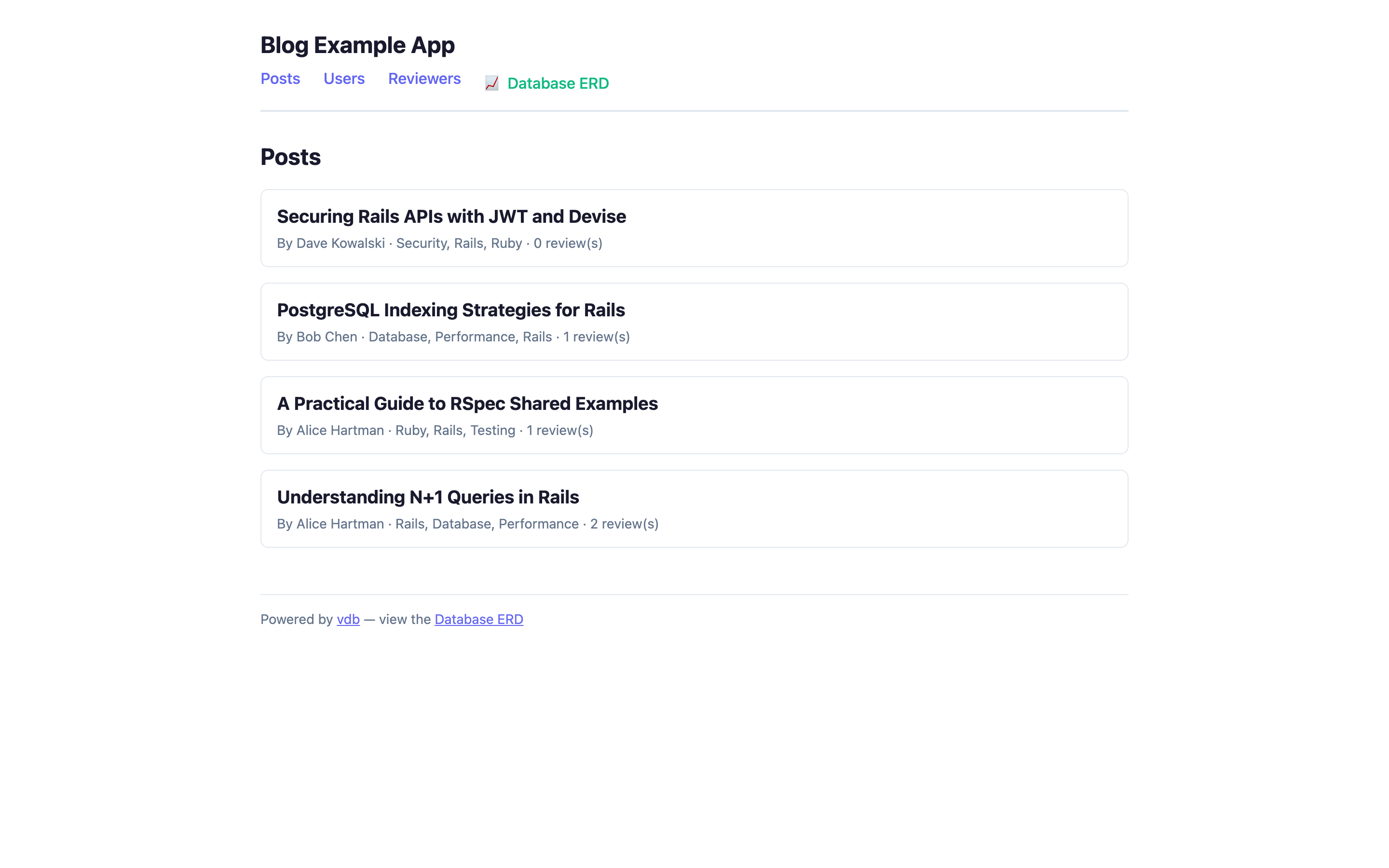Click the card for the RSpec Shared Examples post
The width and height of the screenshot is (1389, 868).
694,415
